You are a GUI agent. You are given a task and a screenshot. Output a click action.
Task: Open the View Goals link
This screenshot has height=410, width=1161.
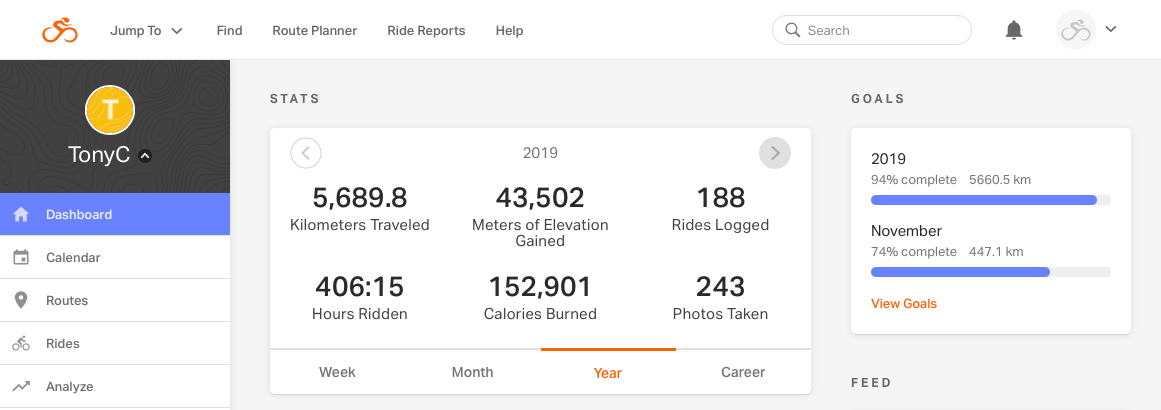904,303
